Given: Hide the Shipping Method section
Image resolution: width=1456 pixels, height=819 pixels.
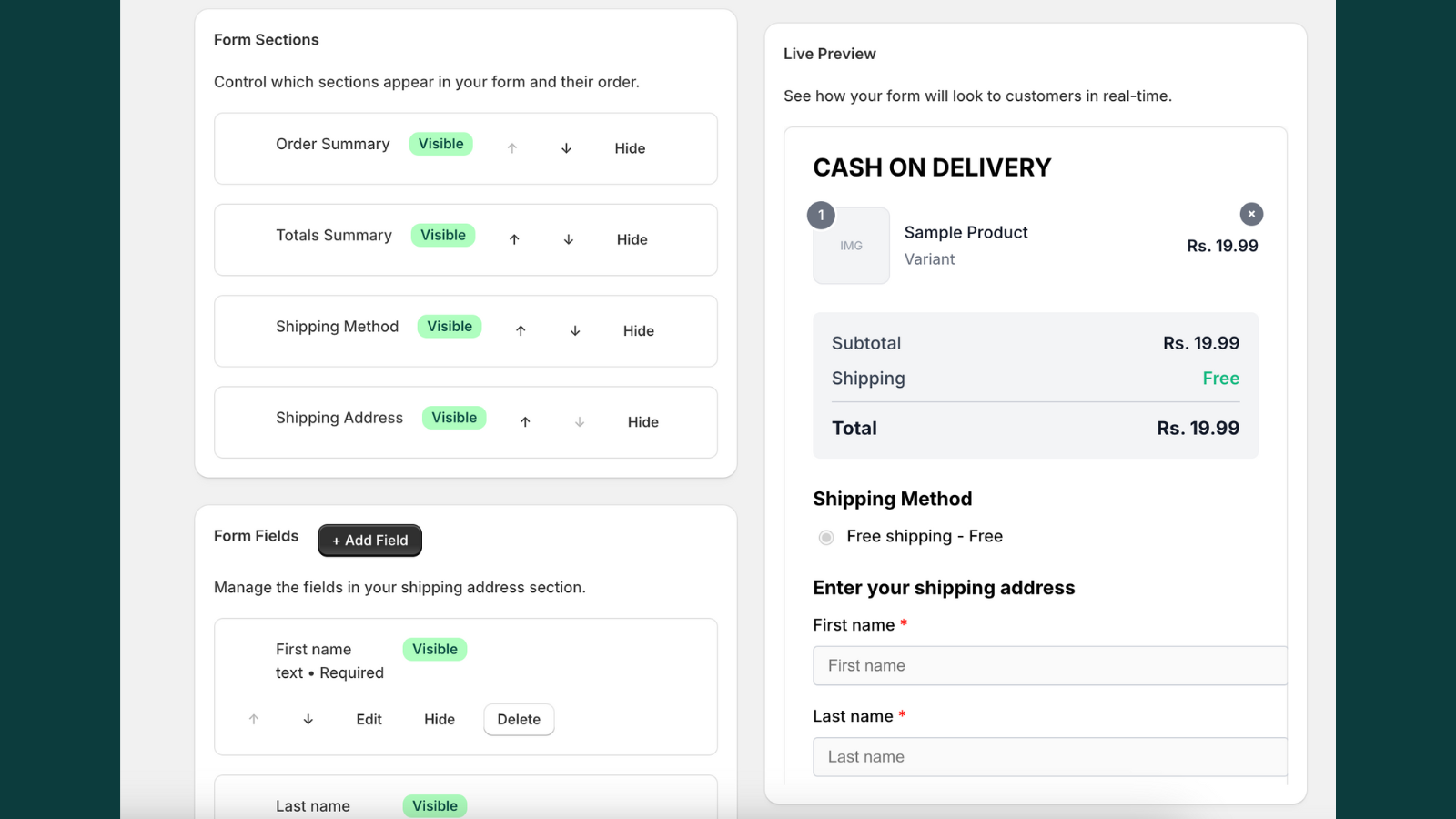Looking at the screenshot, I should (639, 331).
